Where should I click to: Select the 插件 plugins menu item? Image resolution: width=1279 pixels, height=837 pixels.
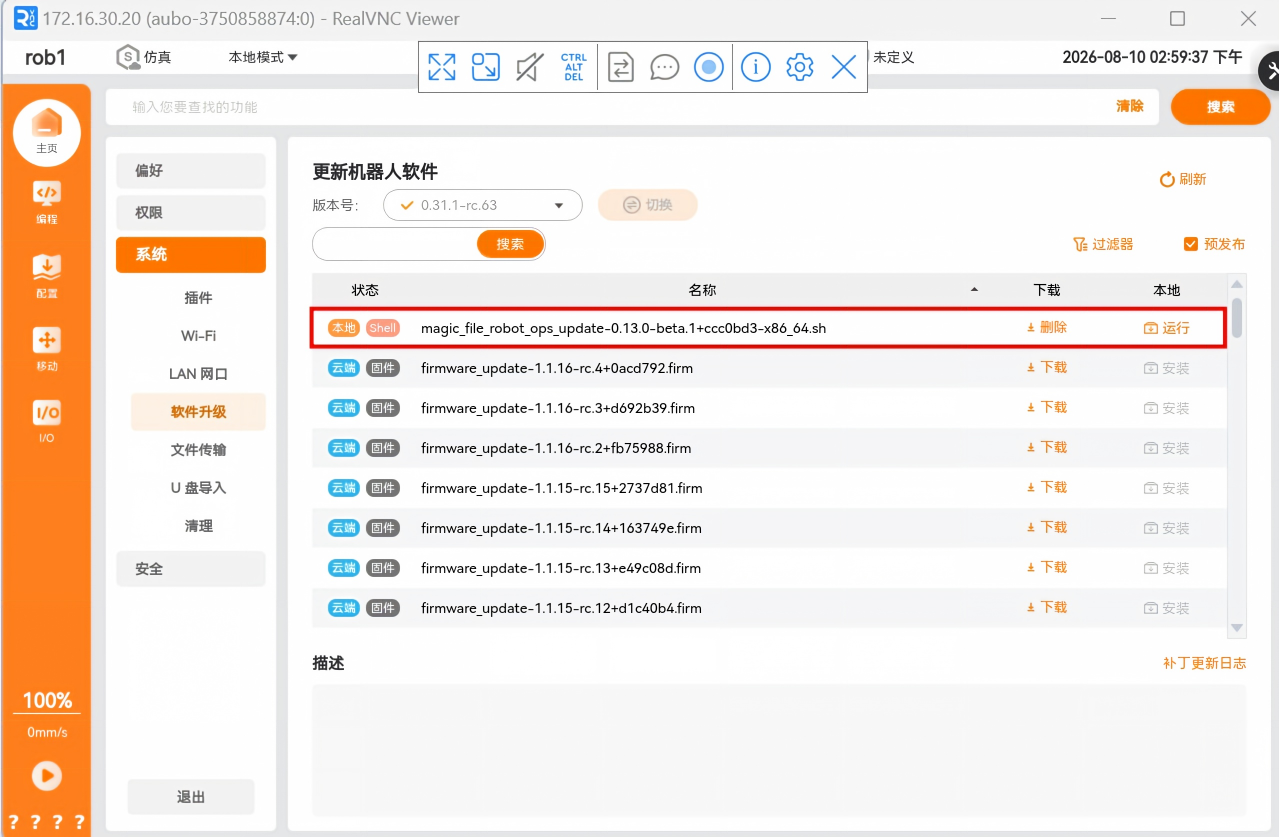pyautogui.click(x=198, y=298)
